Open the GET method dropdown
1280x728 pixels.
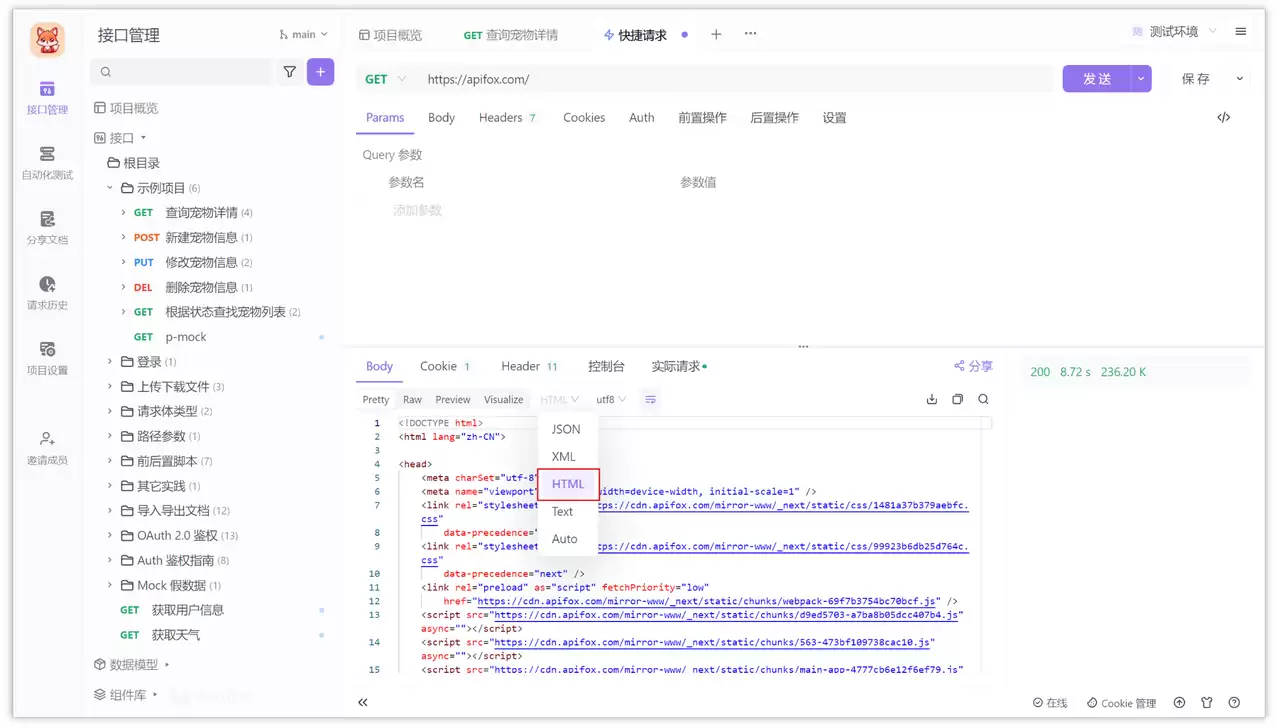pyautogui.click(x=386, y=79)
